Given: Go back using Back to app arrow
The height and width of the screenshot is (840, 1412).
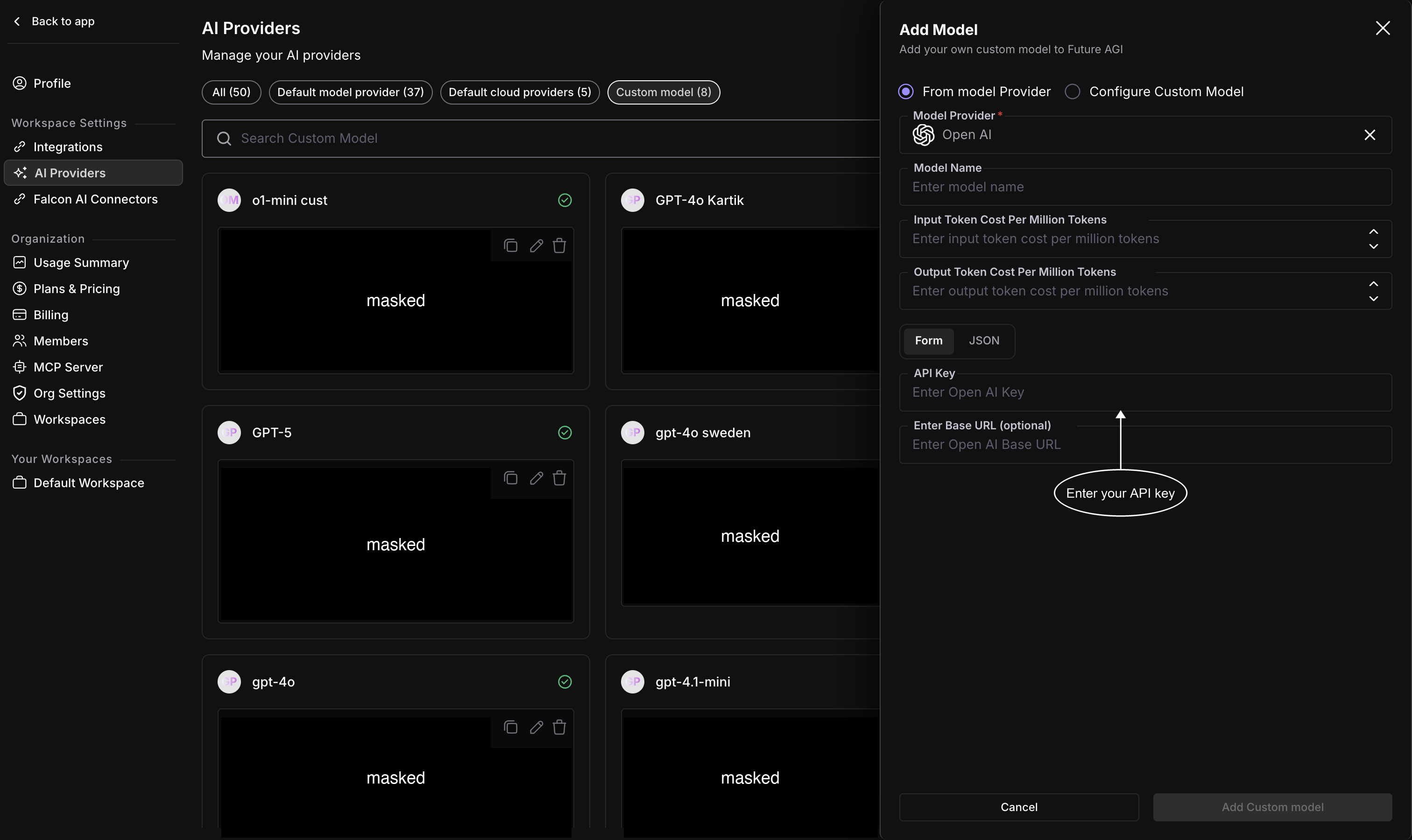Looking at the screenshot, I should [x=17, y=21].
